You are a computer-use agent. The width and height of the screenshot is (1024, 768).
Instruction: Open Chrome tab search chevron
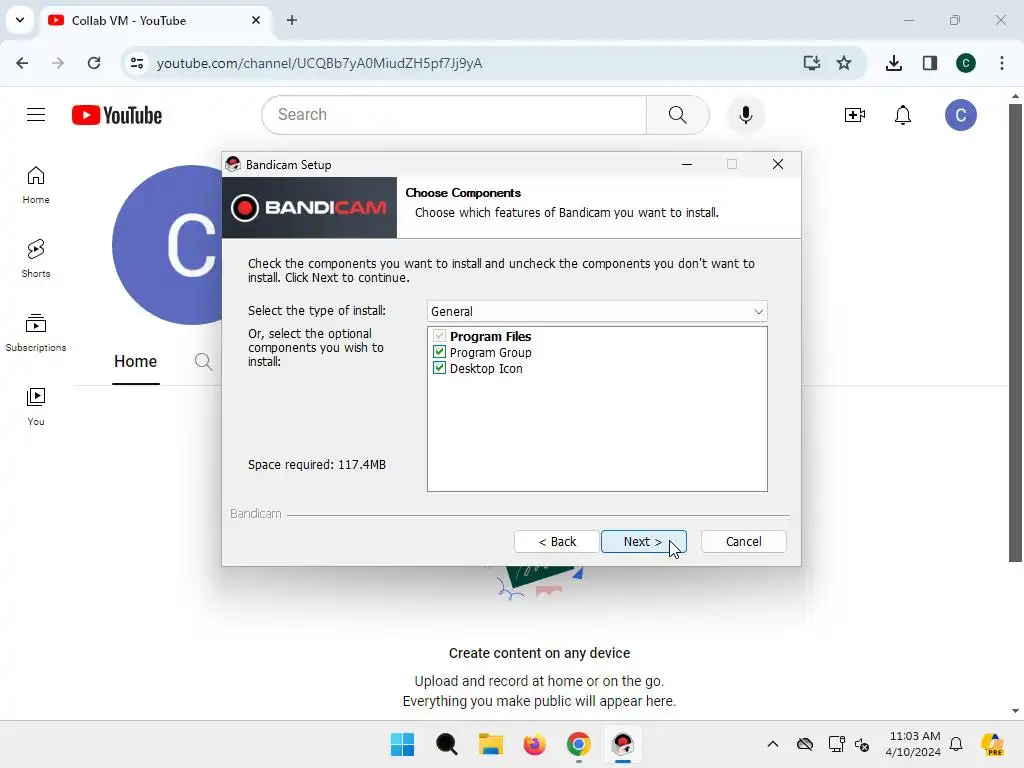click(x=20, y=20)
